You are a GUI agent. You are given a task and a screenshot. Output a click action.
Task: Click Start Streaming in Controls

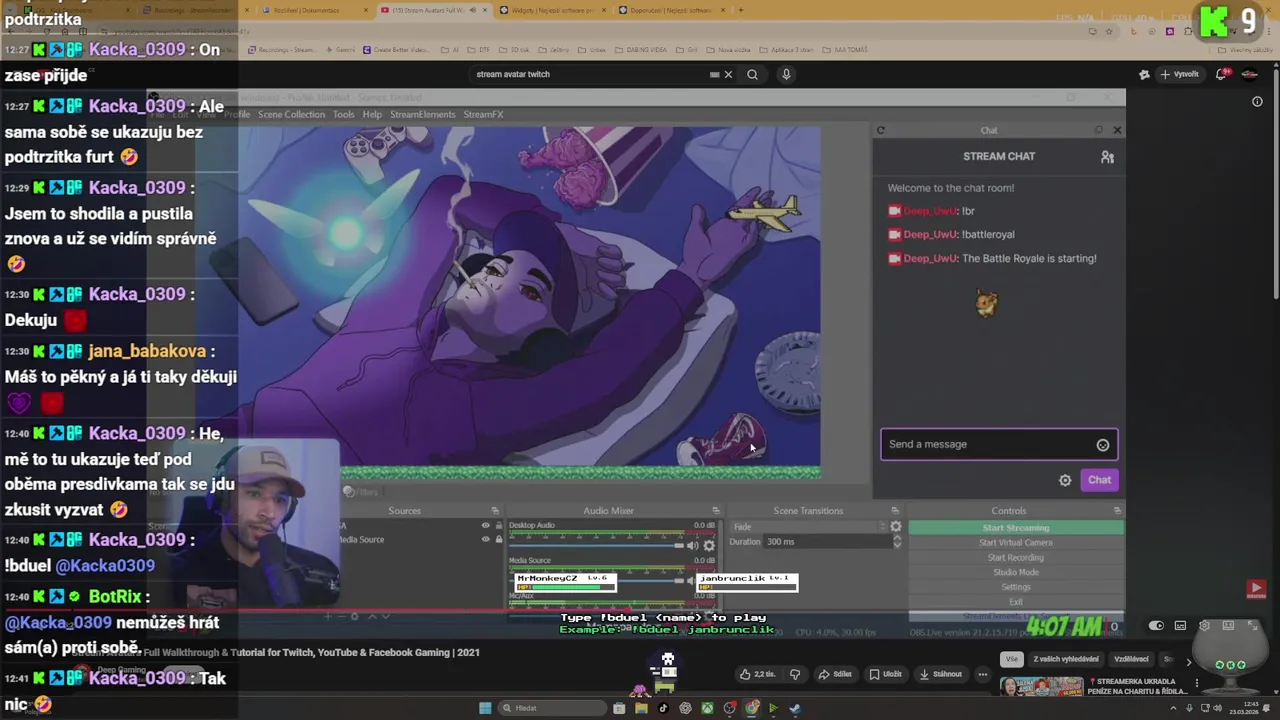[1016, 528]
